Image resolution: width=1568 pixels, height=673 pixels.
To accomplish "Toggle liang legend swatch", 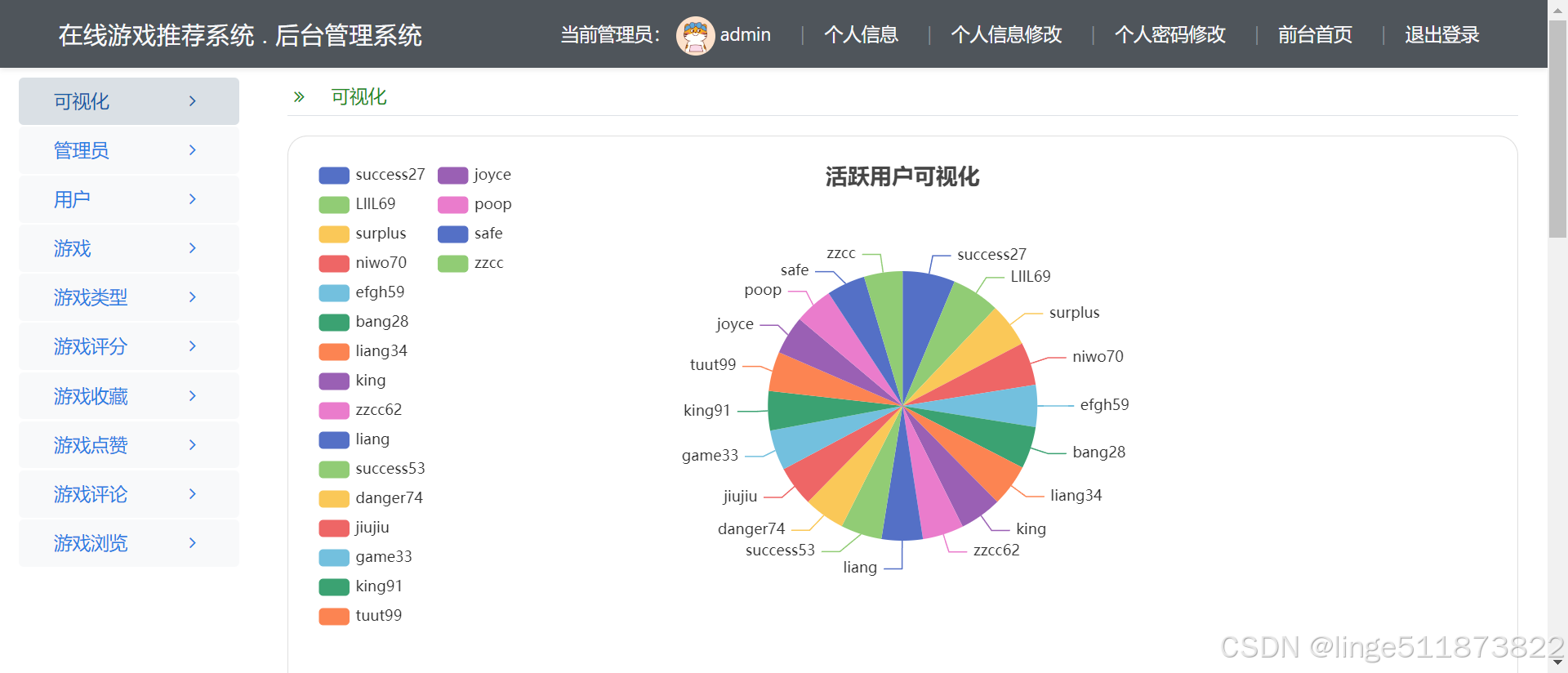I will pyautogui.click(x=334, y=439).
